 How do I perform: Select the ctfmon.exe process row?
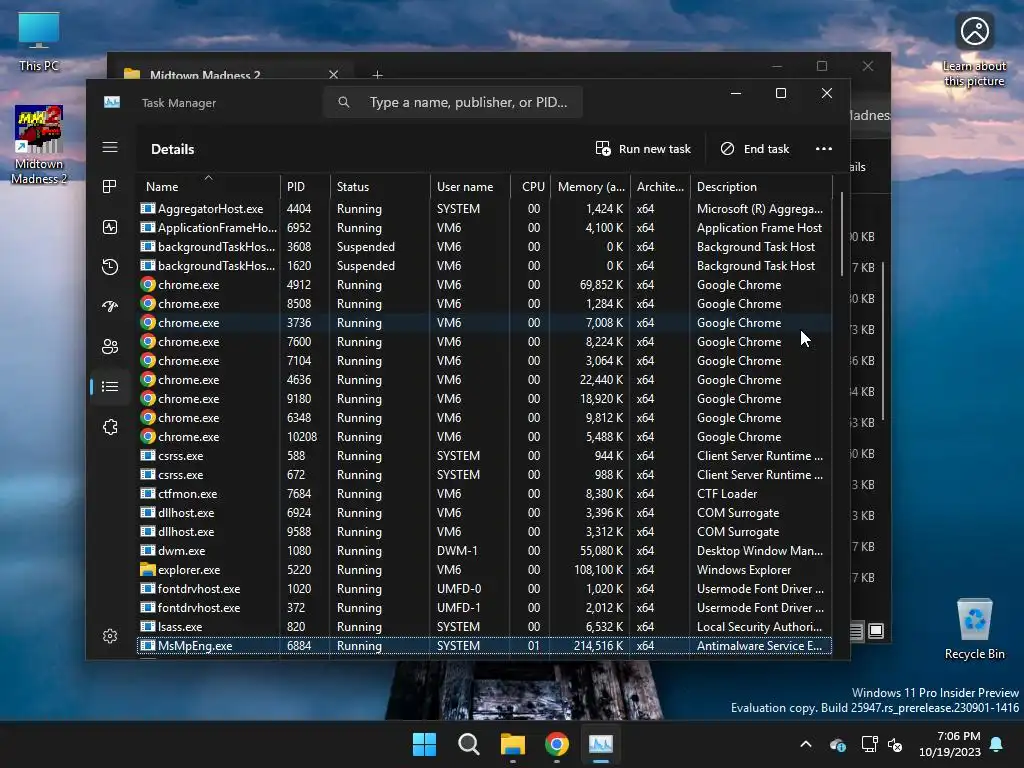point(484,494)
